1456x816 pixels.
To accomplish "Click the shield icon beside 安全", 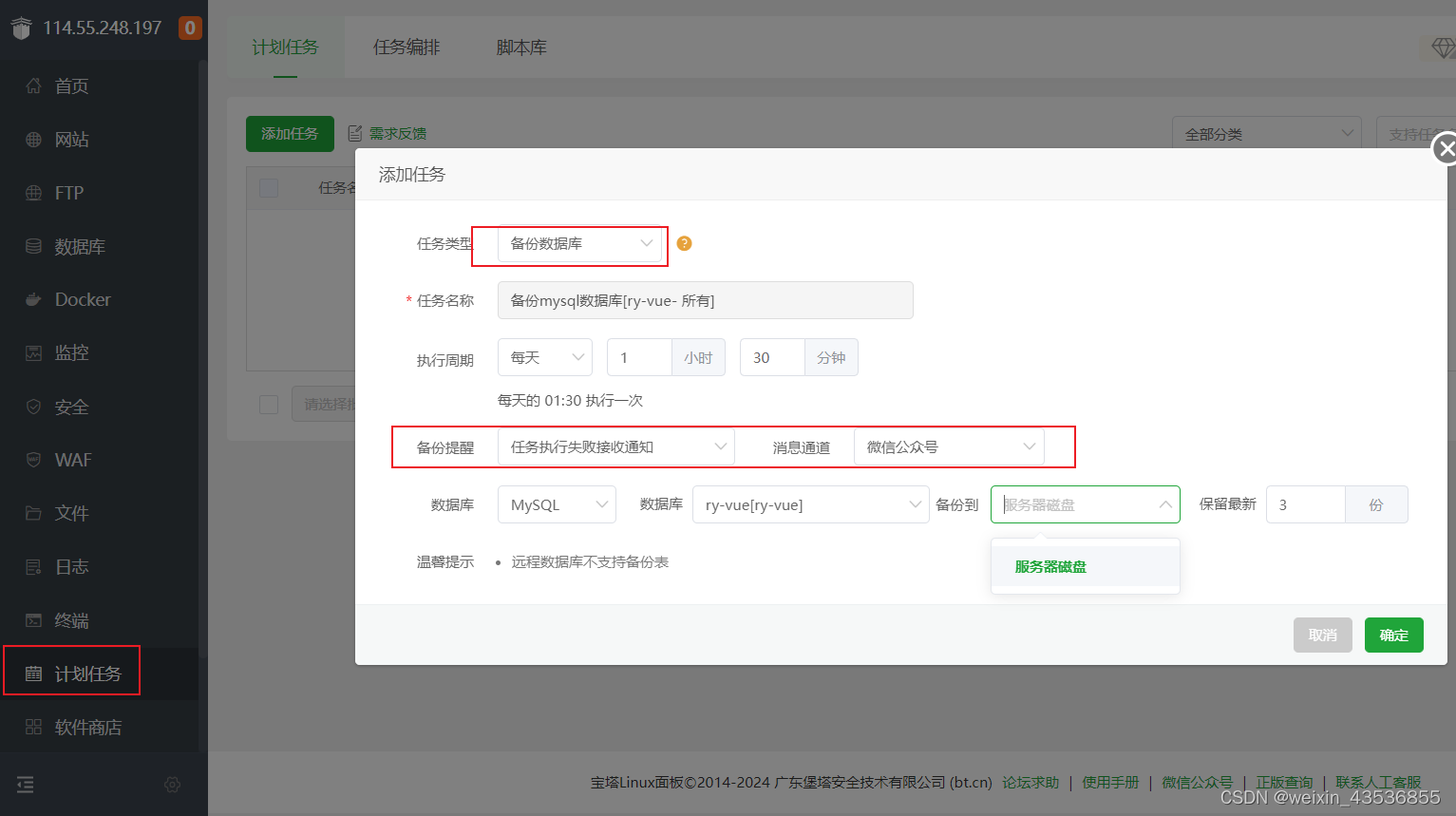I will 33,407.
